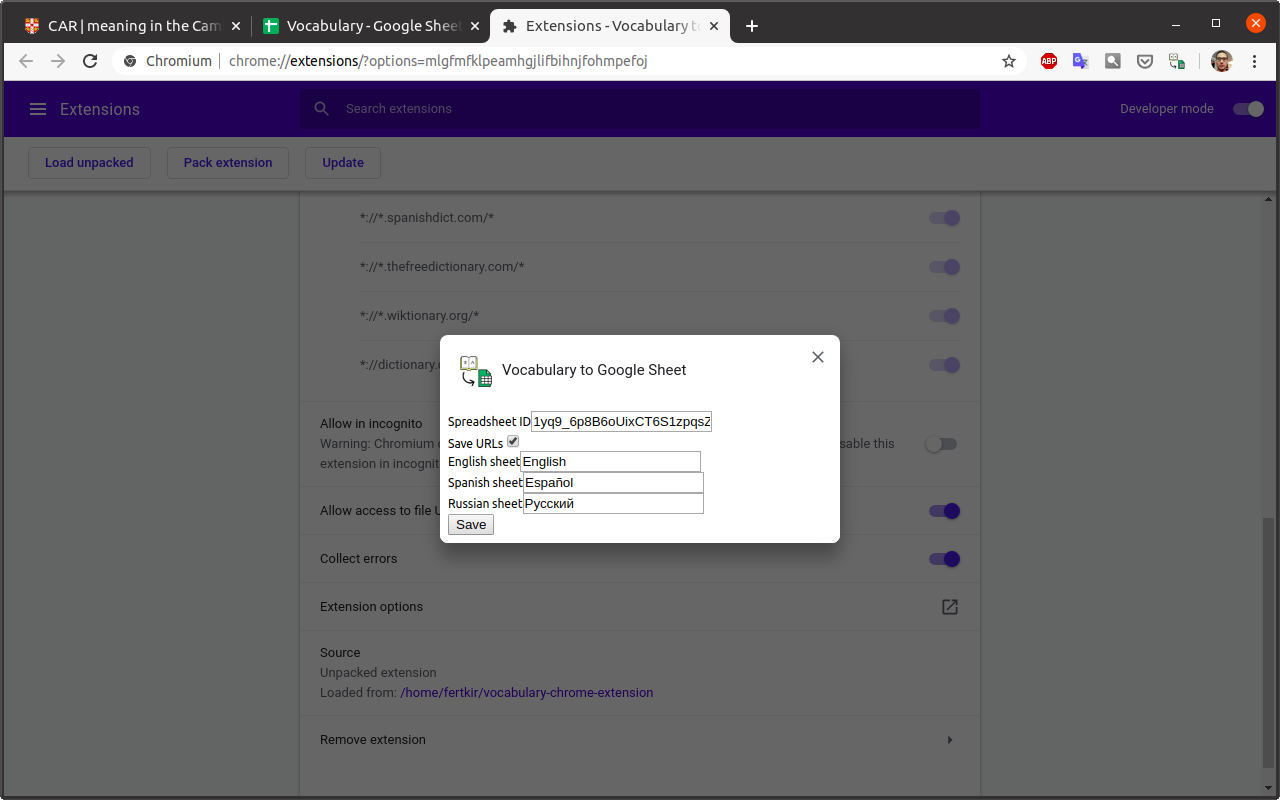The width and height of the screenshot is (1280, 800).
Task: Open Extension options external link icon
Action: (950, 607)
